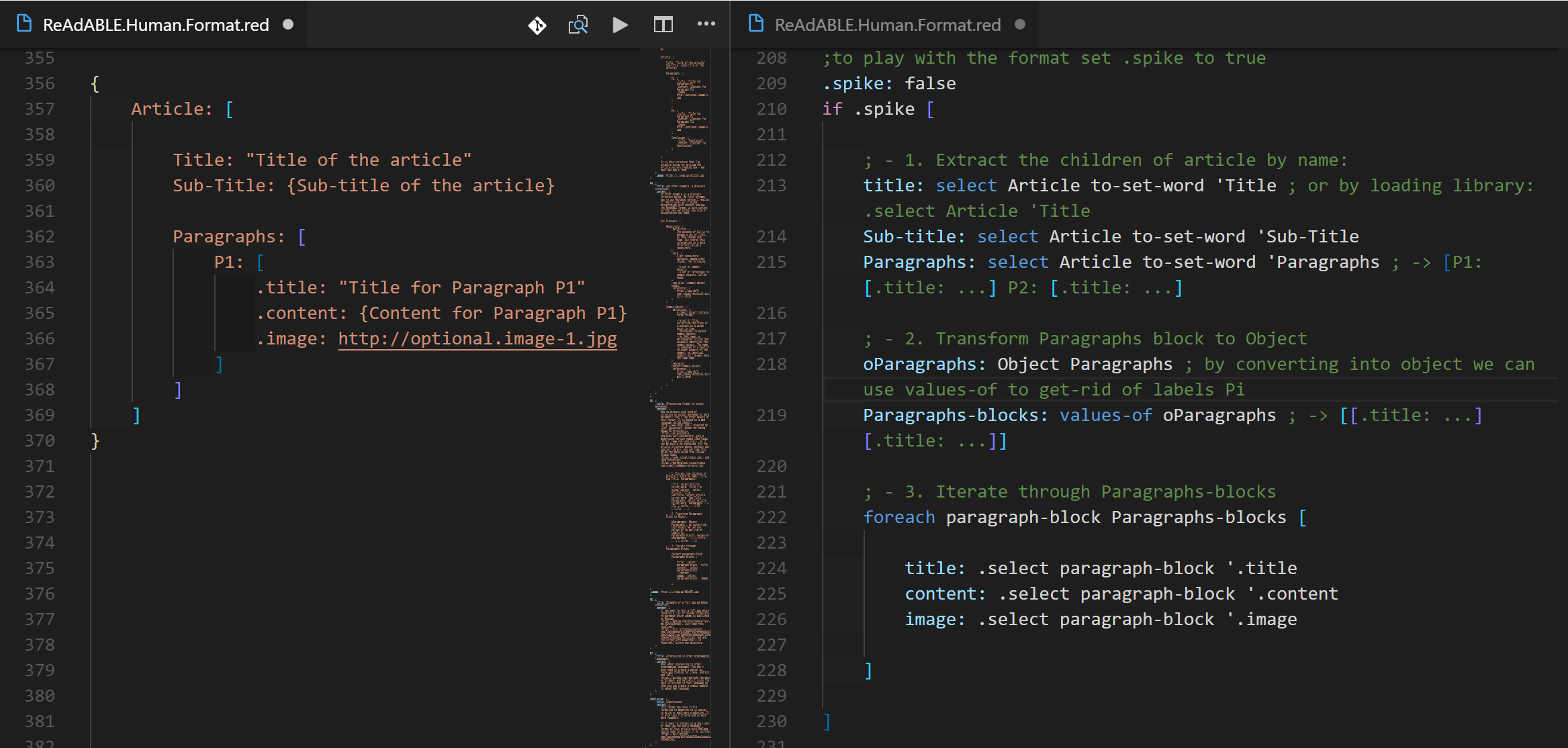Click the file icon on the left tab
1568x748 pixels.
(24, 24)
